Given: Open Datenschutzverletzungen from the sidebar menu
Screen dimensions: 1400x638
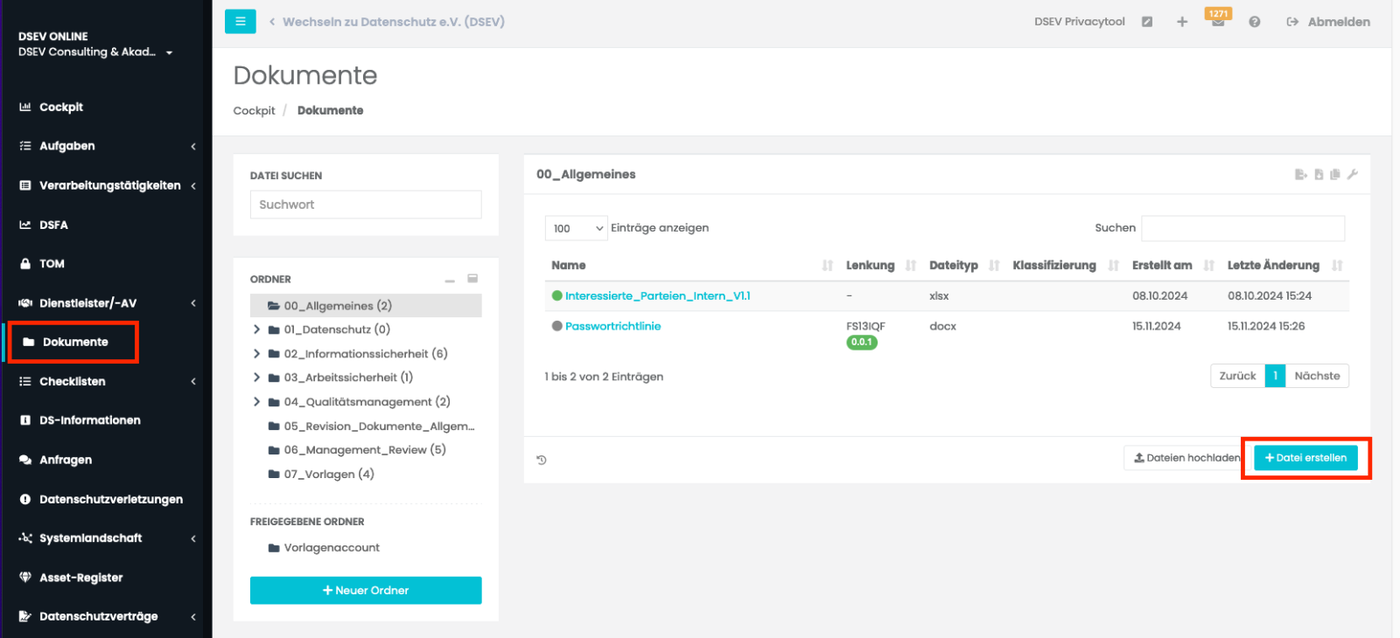Looking at the screenshot, I should click(110, 499).
